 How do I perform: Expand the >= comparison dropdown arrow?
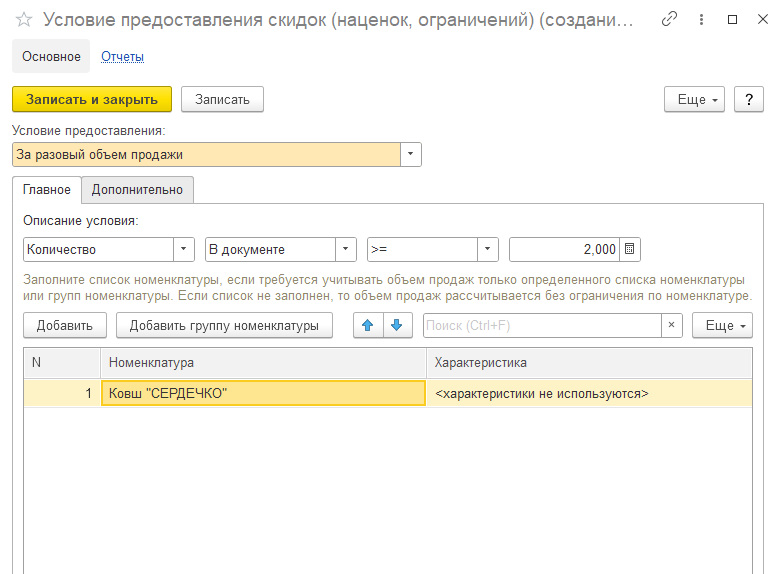point(488,249)
